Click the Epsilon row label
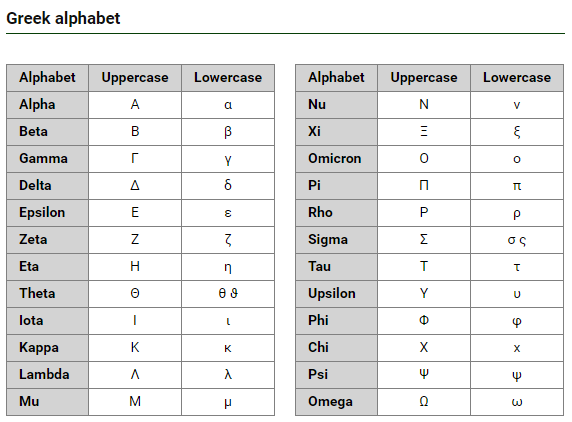572x422 pixels. (x=42, y=213)
